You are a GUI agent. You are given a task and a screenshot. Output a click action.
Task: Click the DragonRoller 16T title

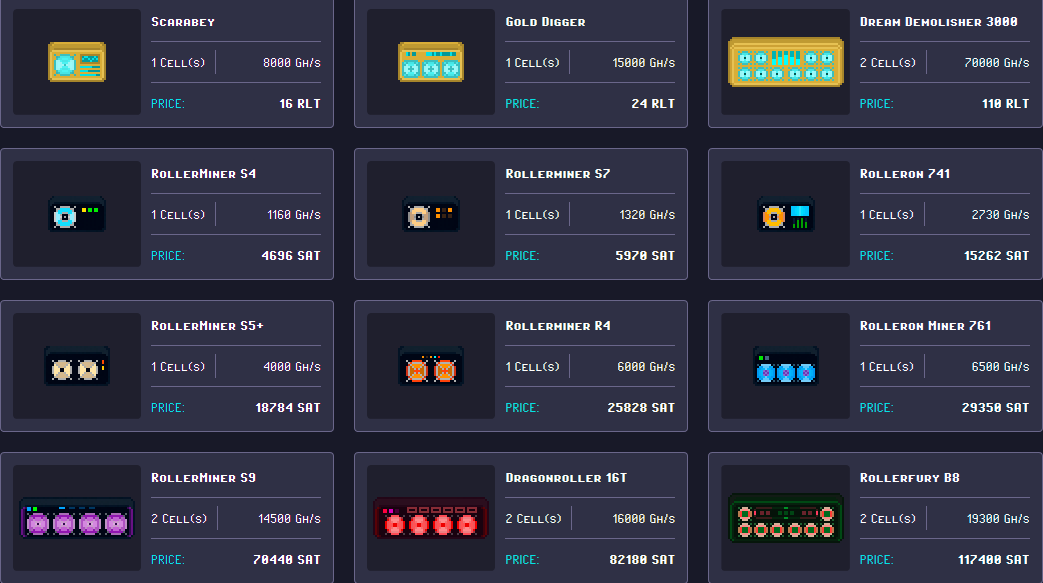566,478
